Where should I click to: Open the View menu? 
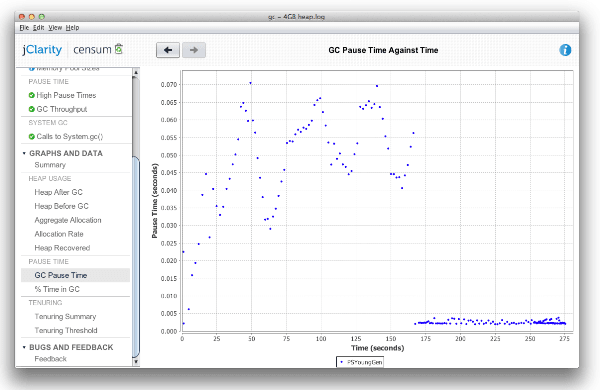tap(55, 28)
